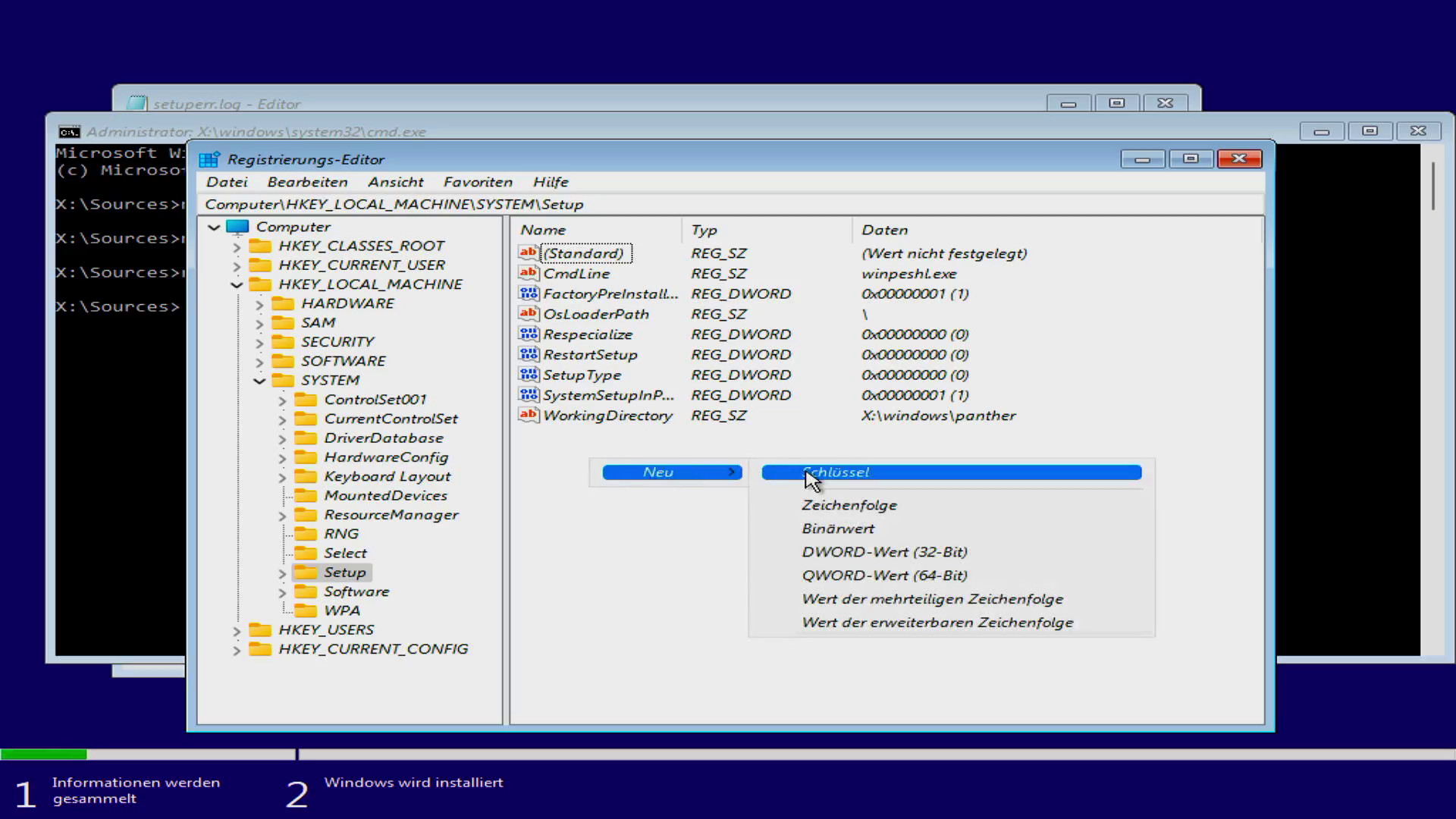Click the setuperr.log Editor notepad icon
The width and height of the screenshot is (1456, 819).
pyautogui.click(x=137, y=103)
